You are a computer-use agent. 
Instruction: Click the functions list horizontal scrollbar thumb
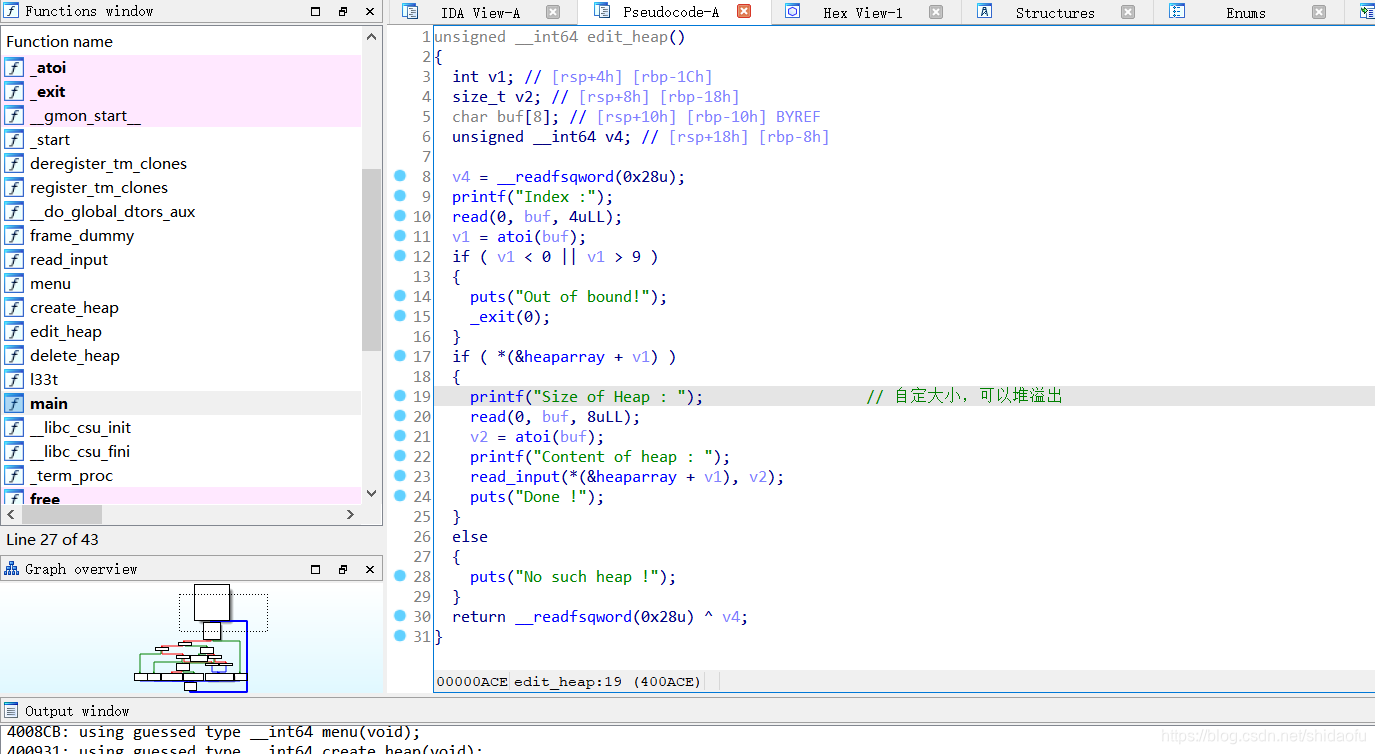pyautogui.click(x=60, y=514)
